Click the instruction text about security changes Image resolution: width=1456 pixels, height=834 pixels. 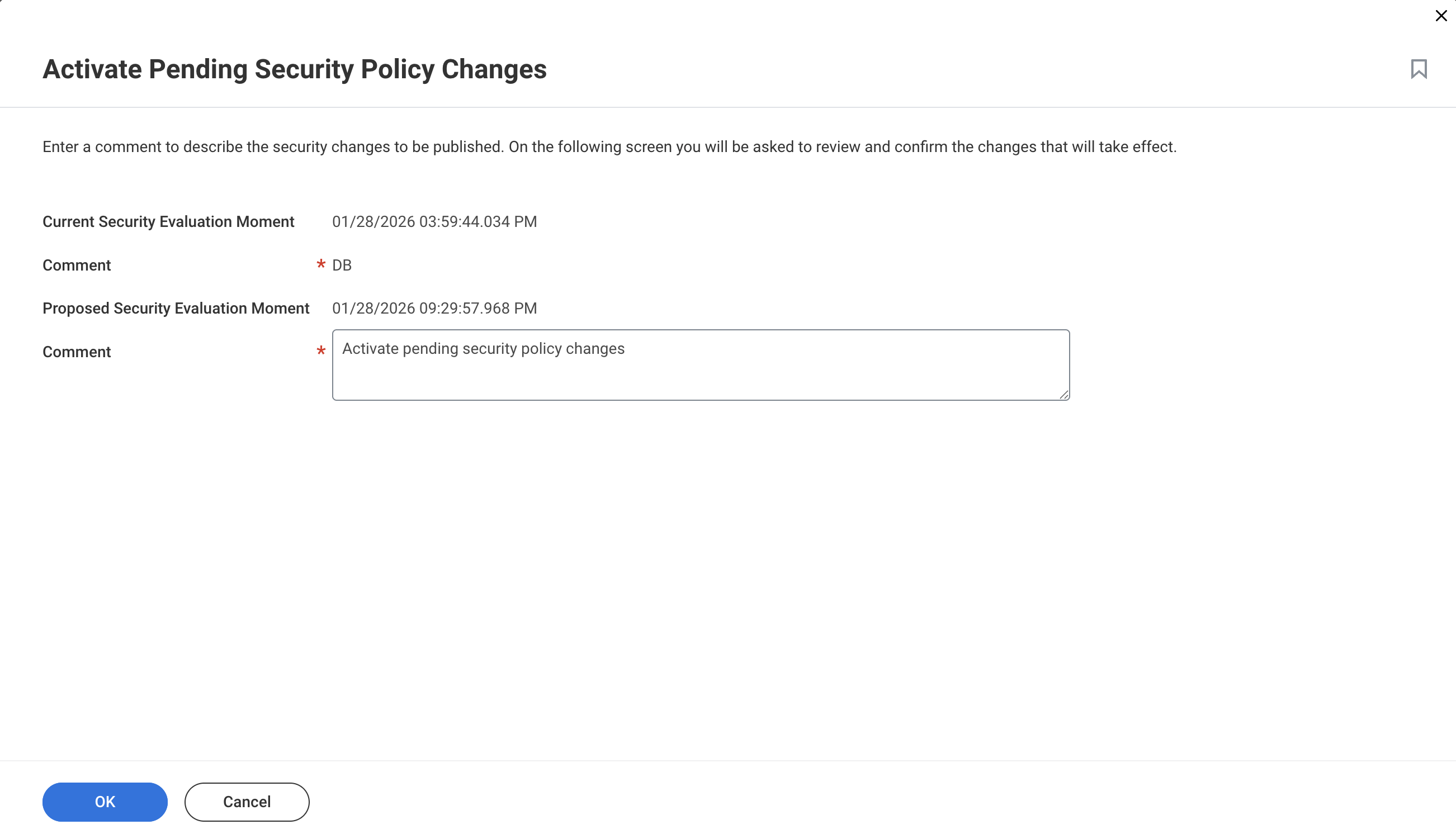[x=609, y=147]
